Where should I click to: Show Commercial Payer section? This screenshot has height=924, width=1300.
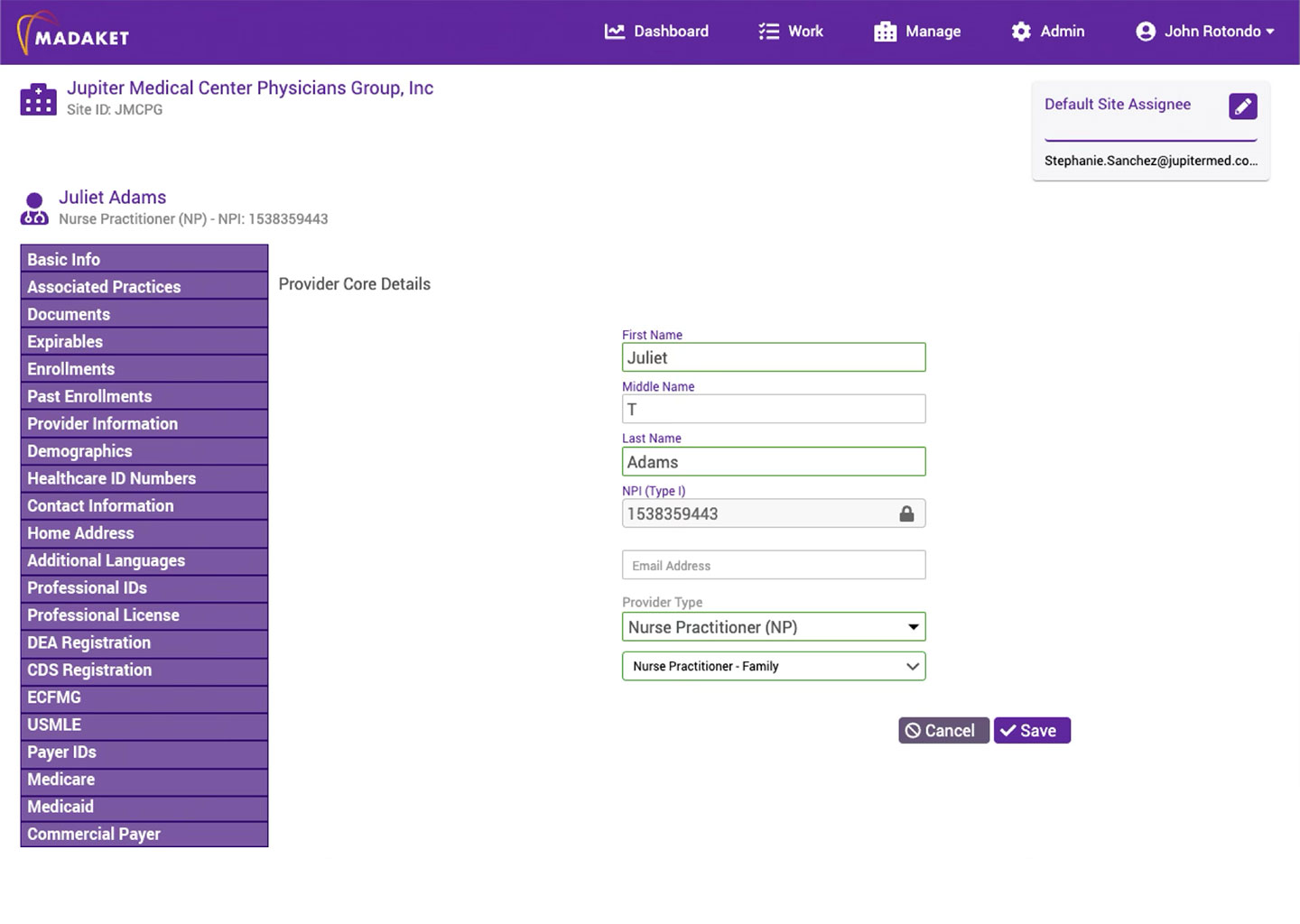[144, 834]
